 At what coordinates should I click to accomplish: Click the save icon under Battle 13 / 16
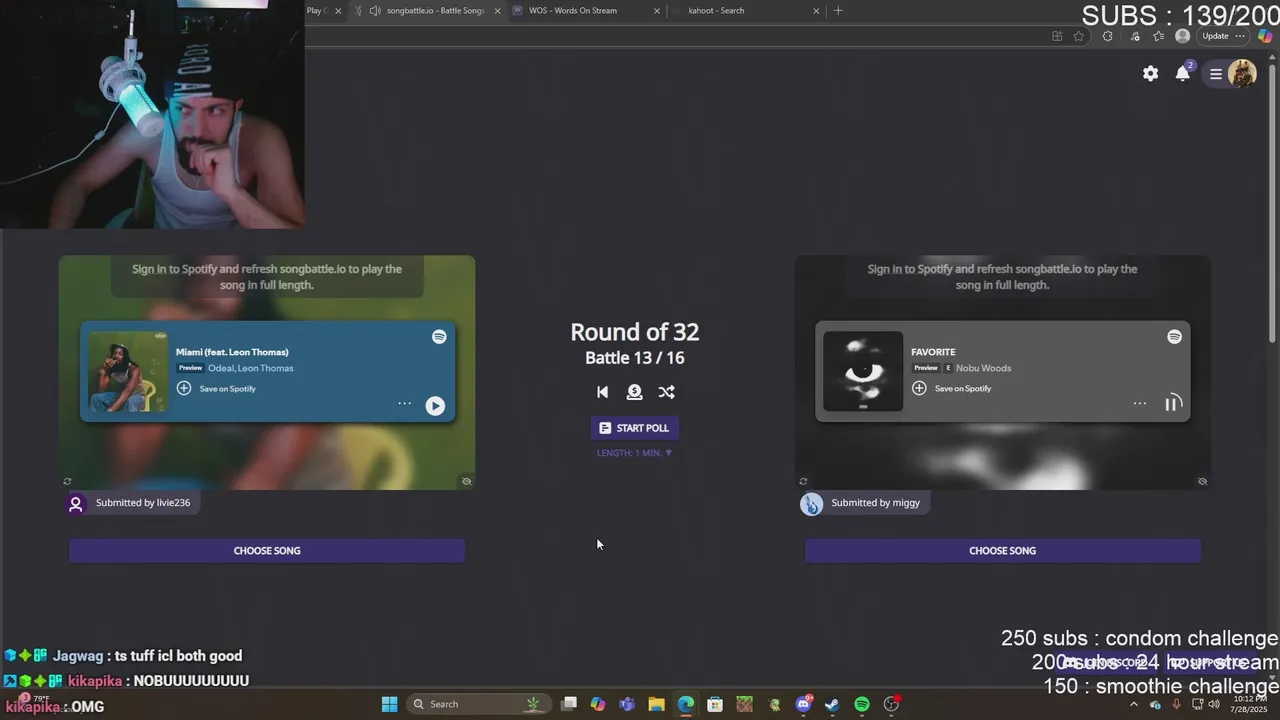(634, 392)
